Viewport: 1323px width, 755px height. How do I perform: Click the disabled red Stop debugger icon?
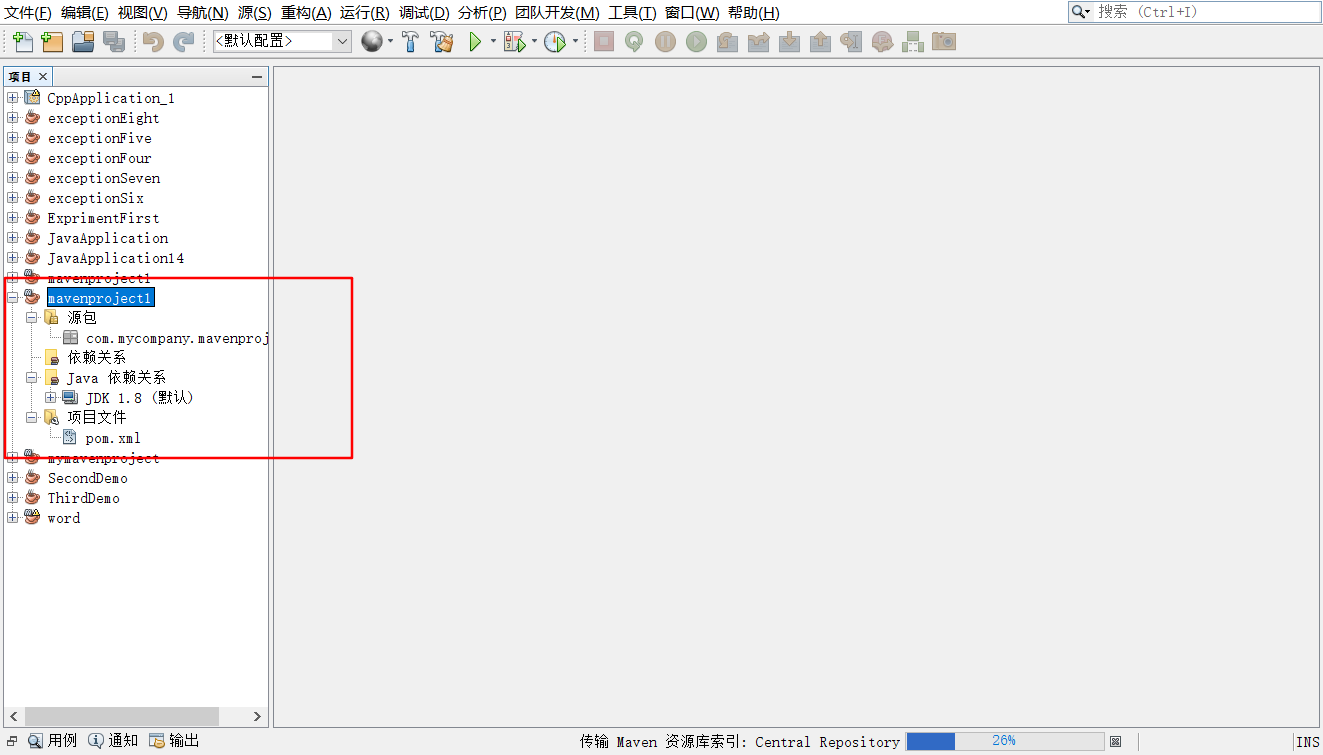click(604, 42)
